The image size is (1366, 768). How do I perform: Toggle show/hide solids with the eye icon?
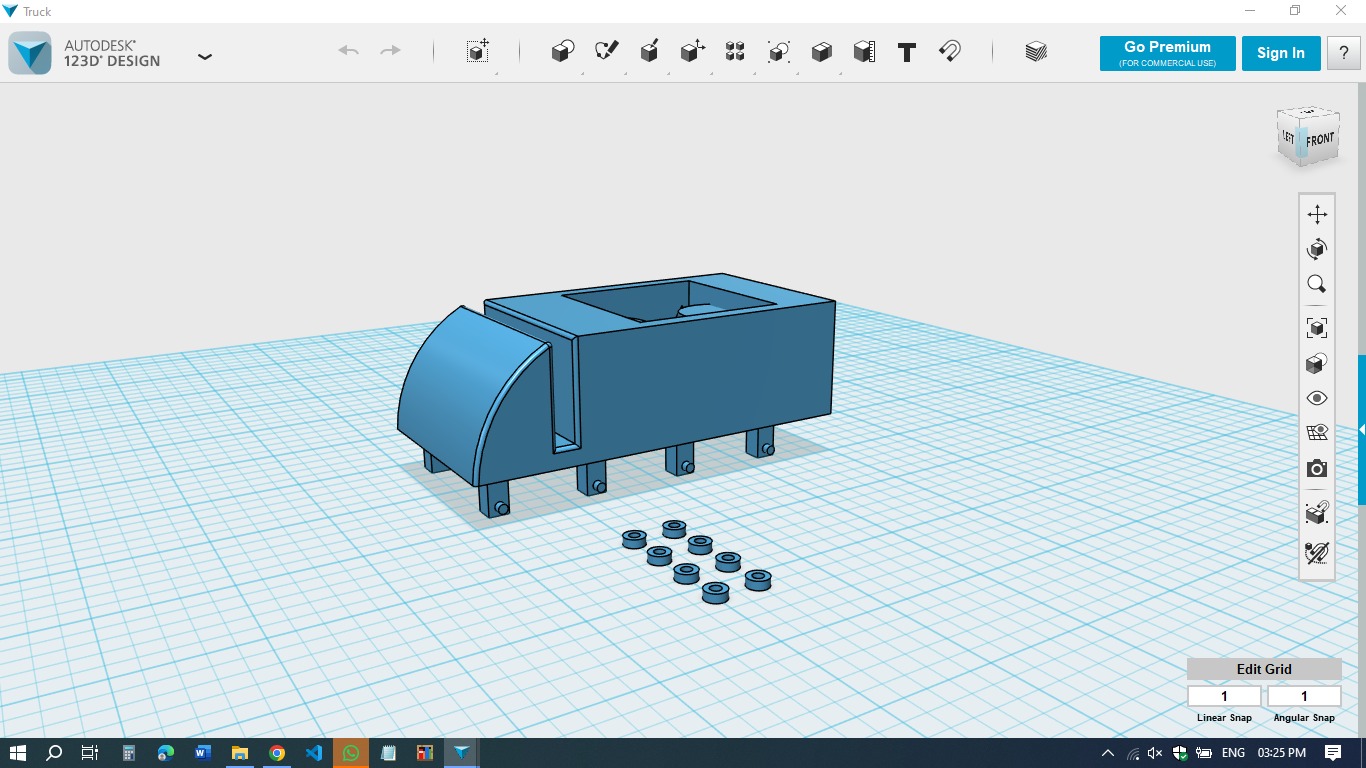(1317, 398)
